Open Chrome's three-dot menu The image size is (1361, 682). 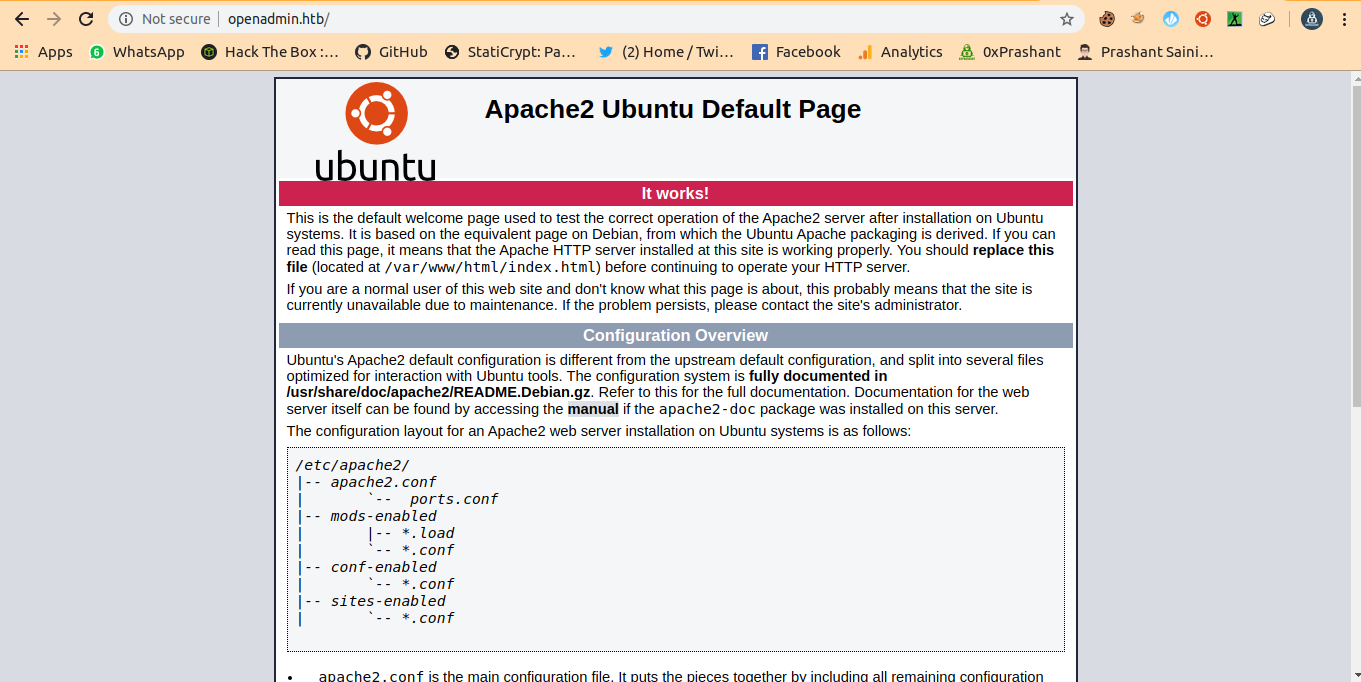coord(1344,19)
